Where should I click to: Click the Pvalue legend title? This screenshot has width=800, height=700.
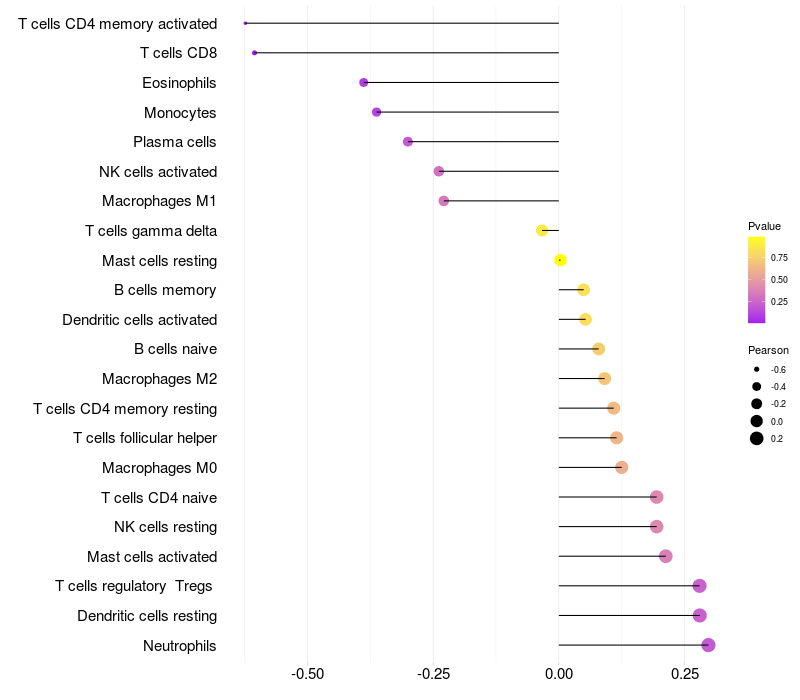coord(764,226)
